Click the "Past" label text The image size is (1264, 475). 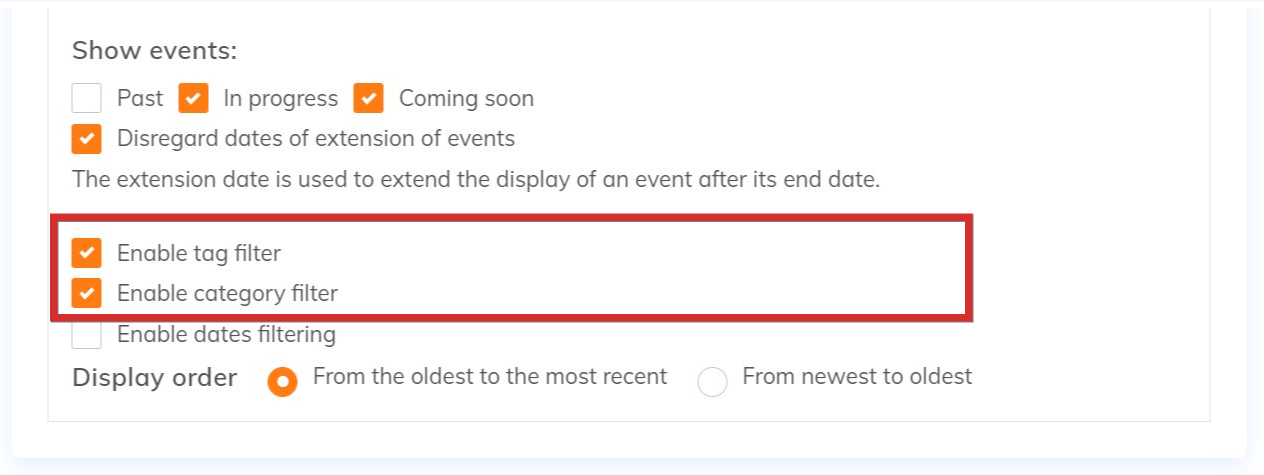[140, 98]
